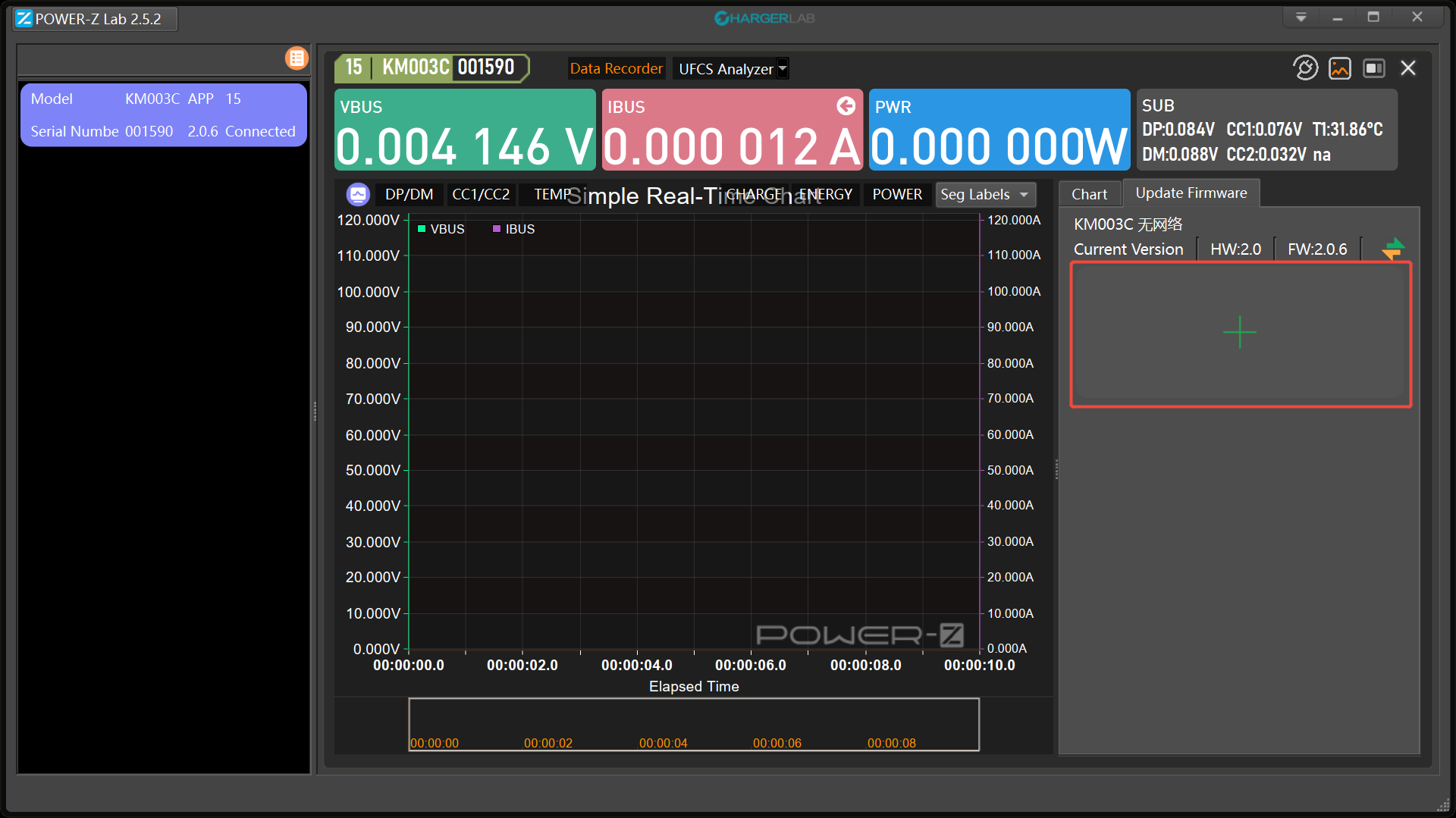Click the 00:00:06 marker in range selector
Viewport: 1456px width, 818px height.
[777, 743]
